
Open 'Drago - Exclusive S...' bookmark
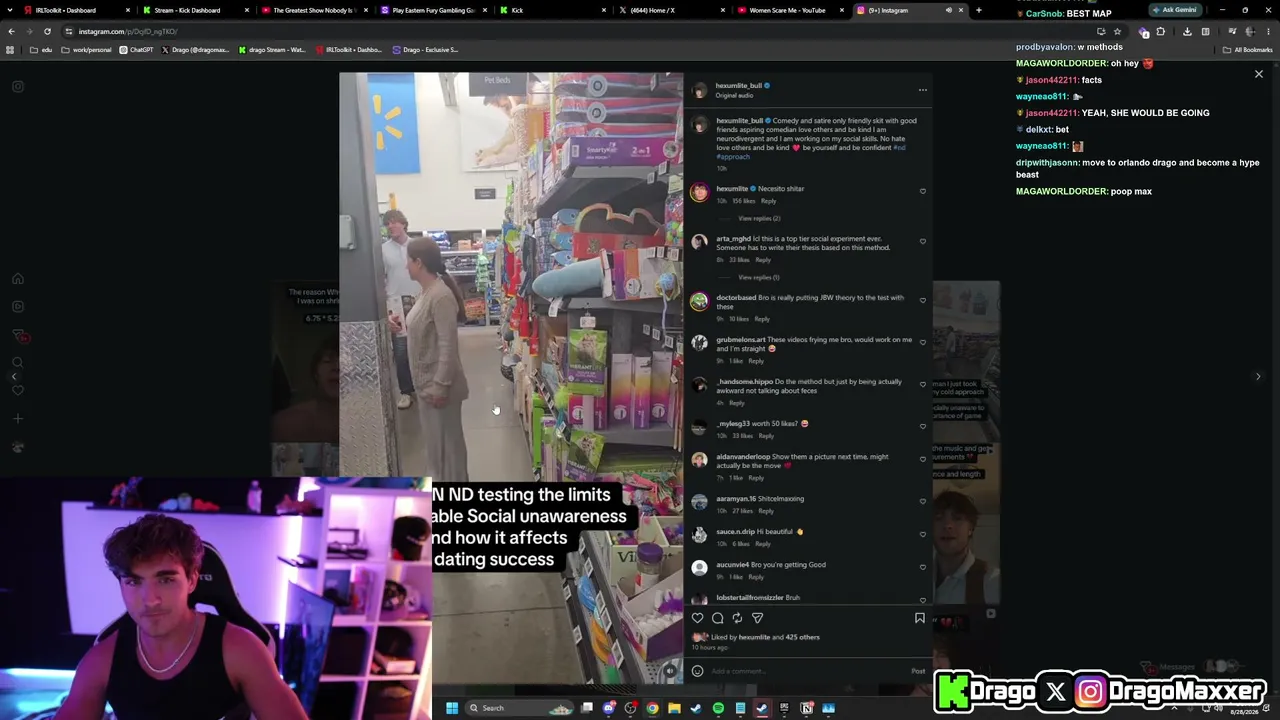point(425,49)
